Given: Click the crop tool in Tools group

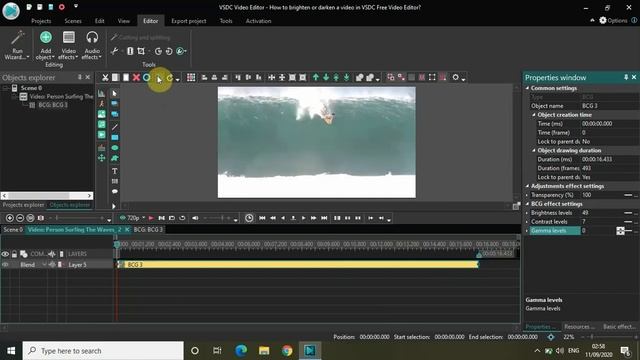Looking at the screenshot, I should (141, 51).
